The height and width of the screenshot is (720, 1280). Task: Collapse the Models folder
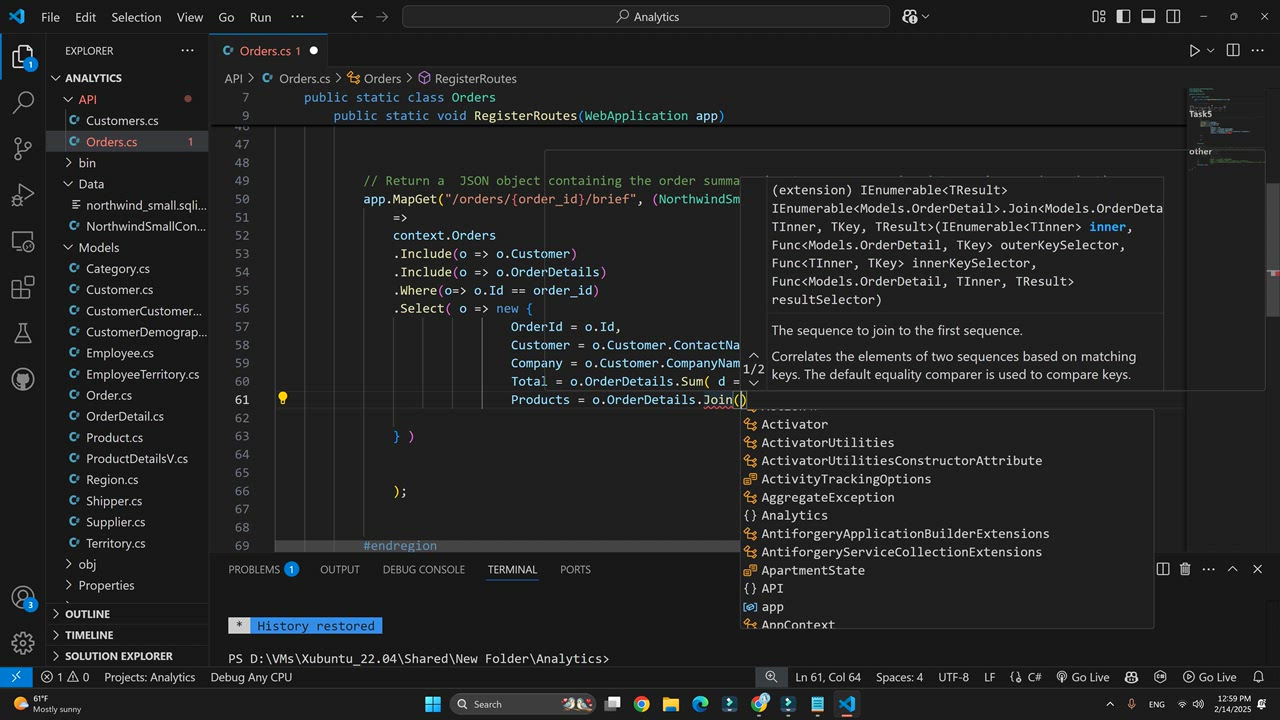coord(98,247)
